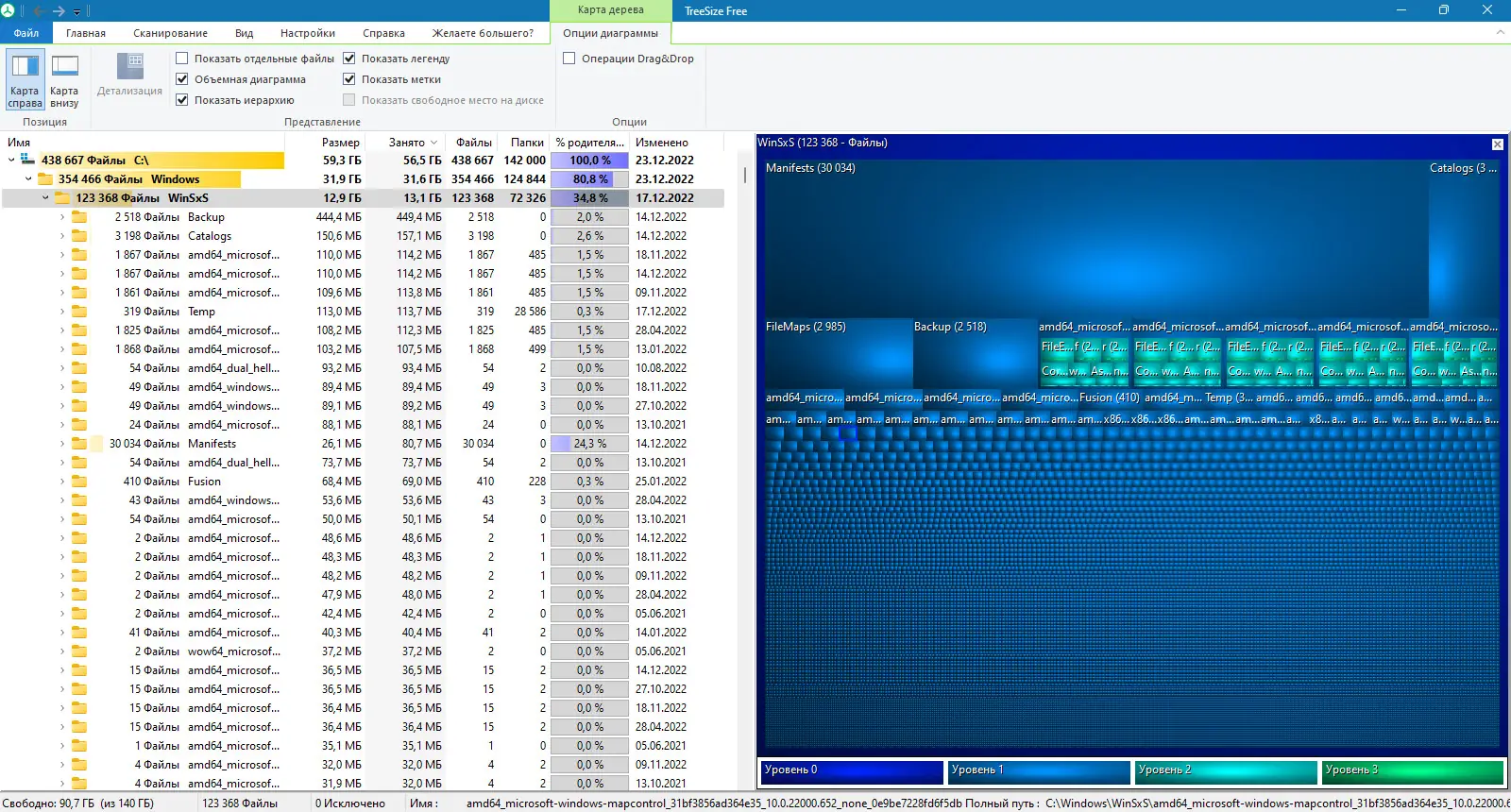The image size is (1511, 812).
Task: Sort by the 'Файлы' column header
Action: (474, 143)
